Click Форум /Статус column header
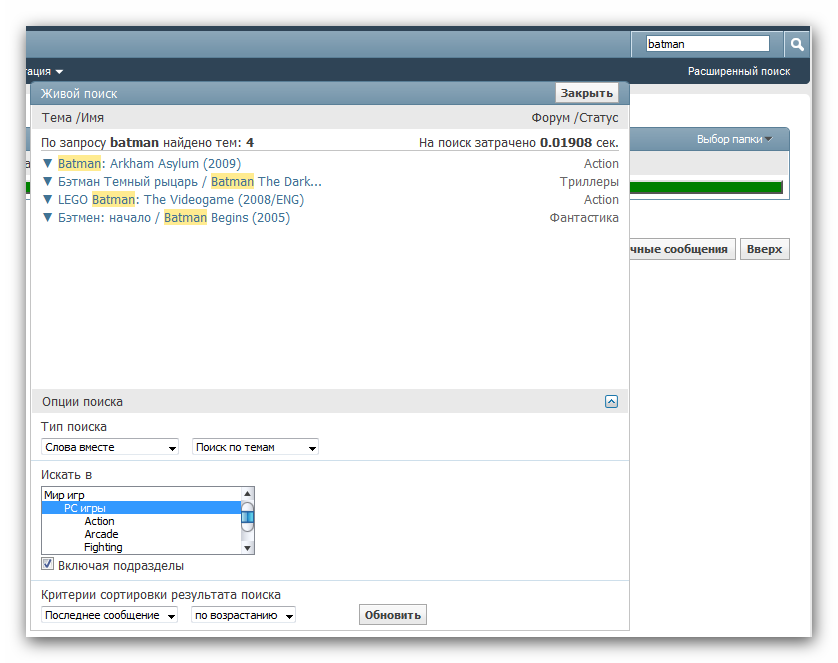Image resolution: width=838 pixels, height=663 pixels. pyautogui.click(x=575, y=118)
